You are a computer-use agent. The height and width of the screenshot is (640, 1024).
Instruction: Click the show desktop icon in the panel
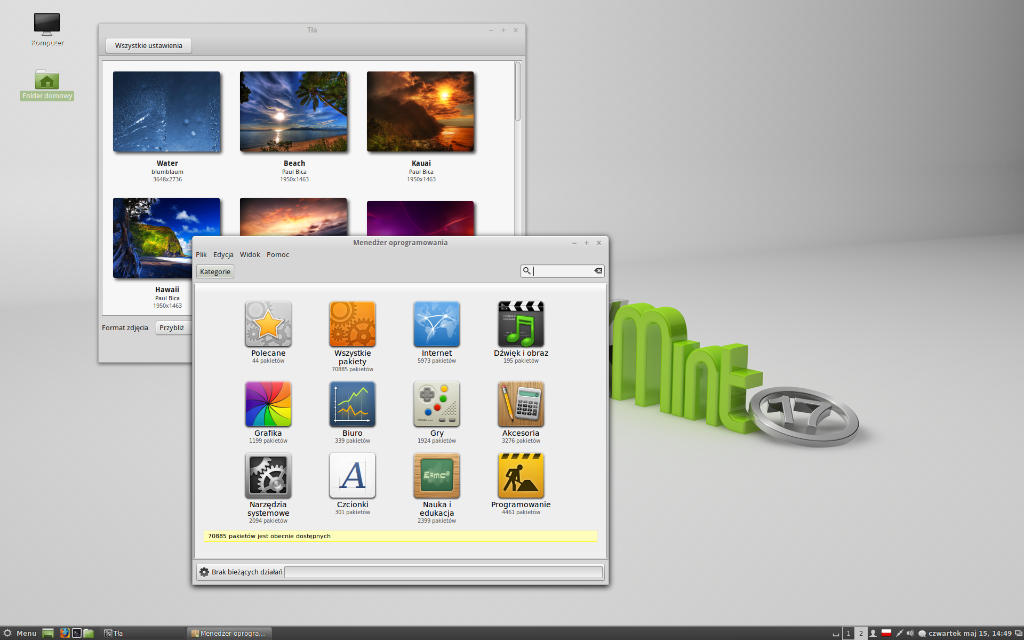pos(48,633)
